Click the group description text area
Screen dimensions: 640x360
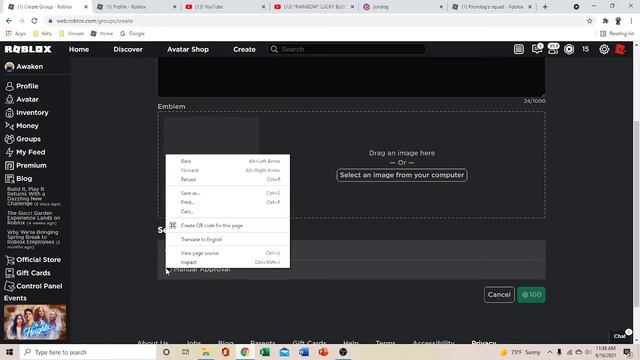tap(351, 77)
